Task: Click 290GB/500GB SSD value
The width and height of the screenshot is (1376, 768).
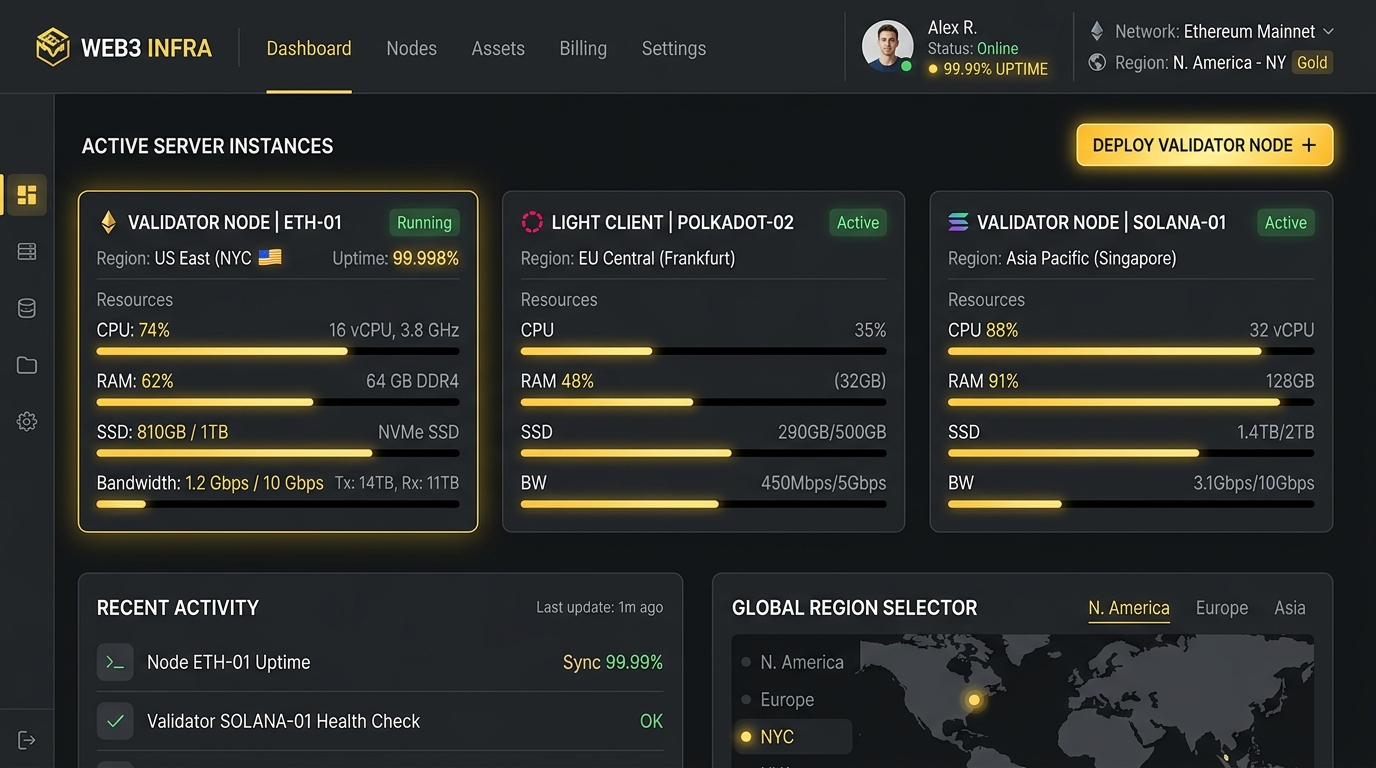Action: tap(832, 432)
